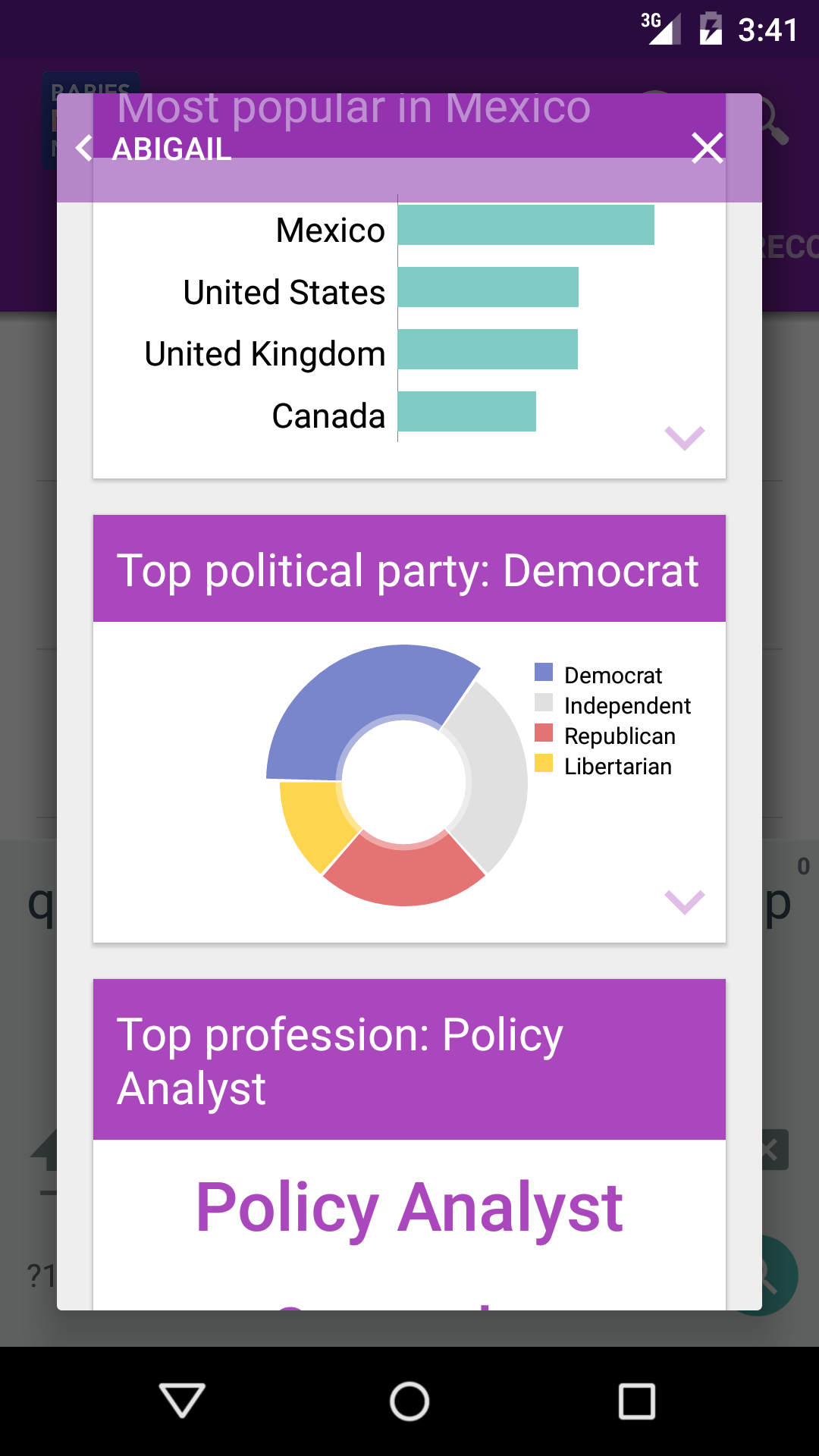Tap the red Republican donut segment
The height and width of the screenshot is (1456, 819).
click(403, 874)
